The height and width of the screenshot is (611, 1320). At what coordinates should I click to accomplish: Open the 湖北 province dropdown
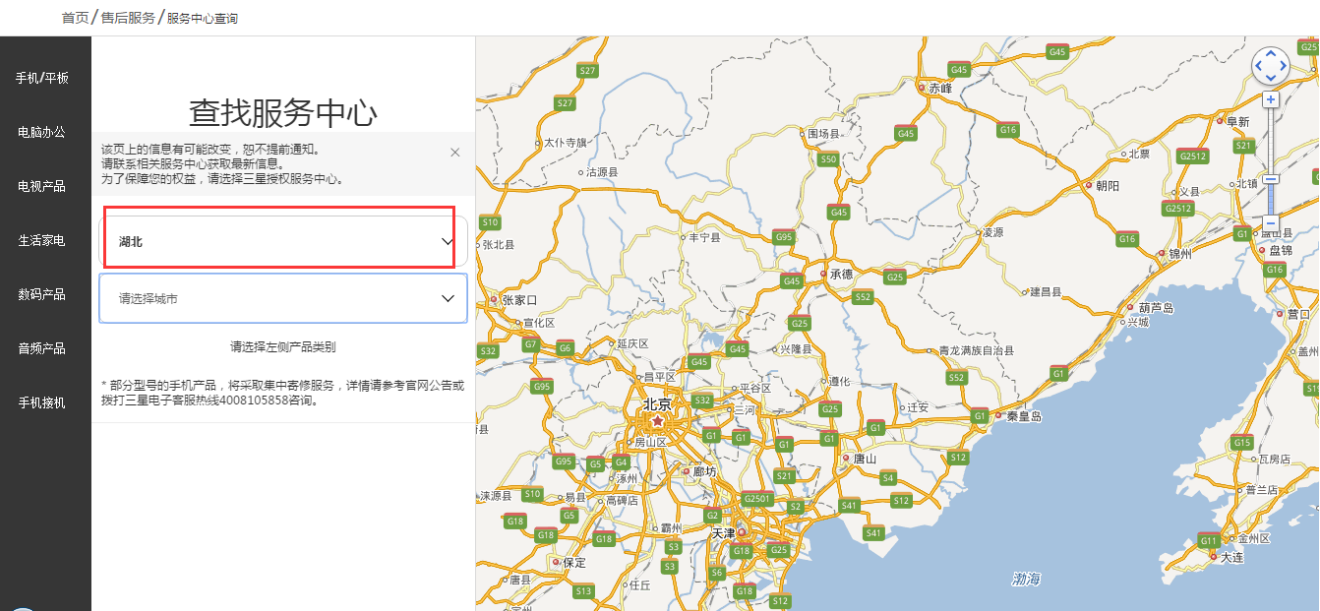[x=283, y=242]
